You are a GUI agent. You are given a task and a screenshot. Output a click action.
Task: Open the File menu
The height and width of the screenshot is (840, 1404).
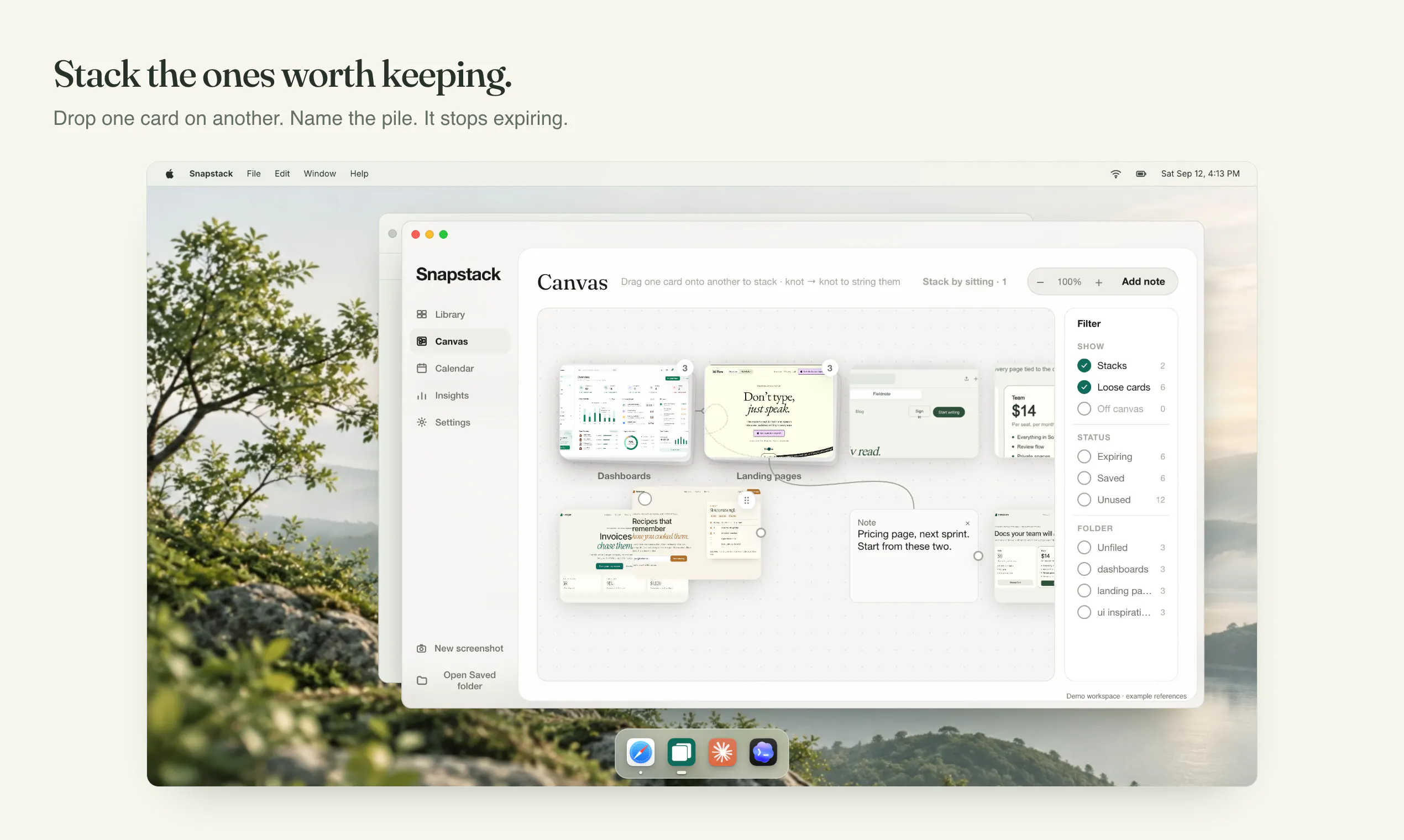pyautogui.click(x=254, y=174)
